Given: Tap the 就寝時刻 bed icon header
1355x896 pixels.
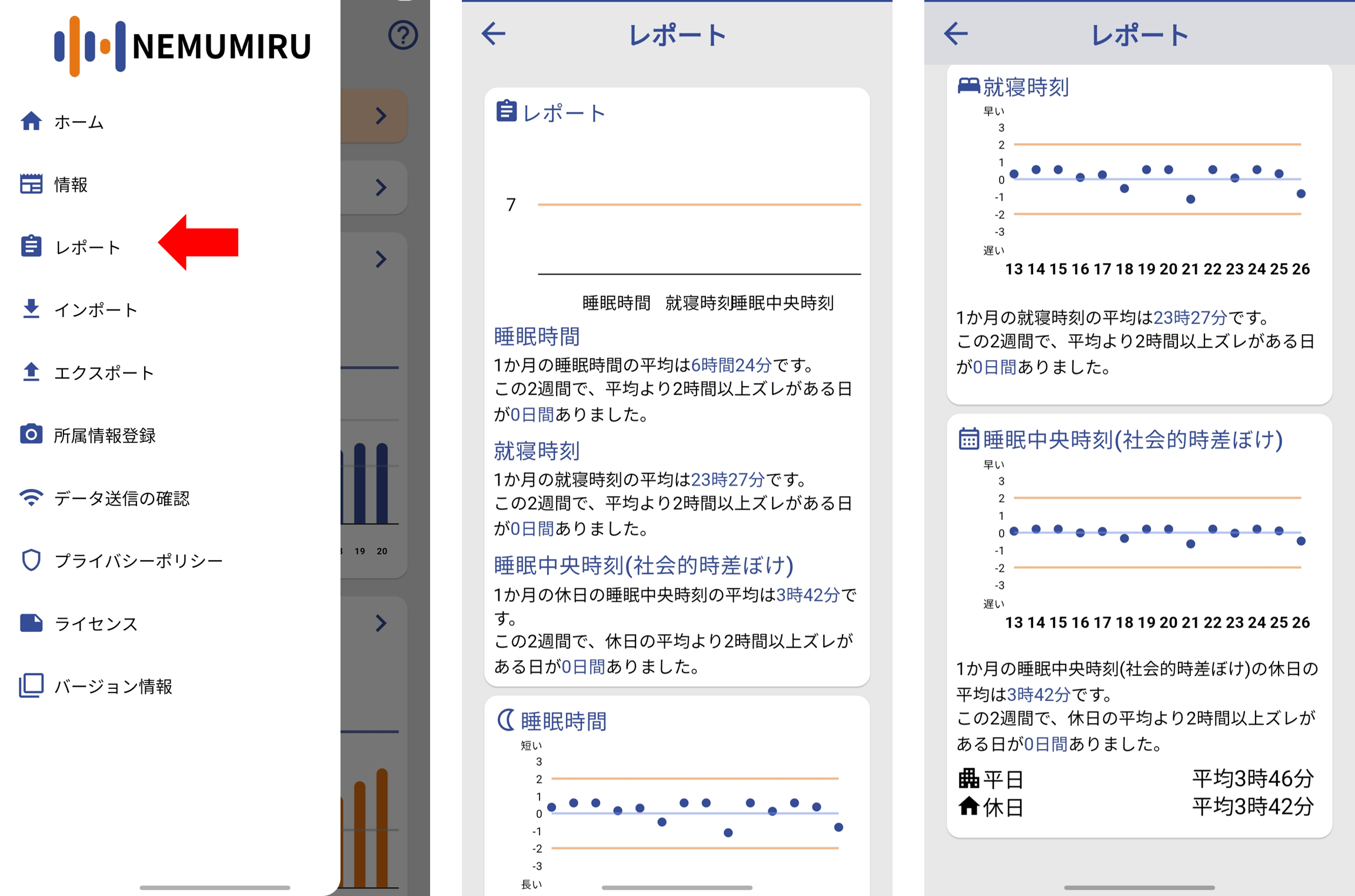Looking at the screenshot, I should (968, 84).
